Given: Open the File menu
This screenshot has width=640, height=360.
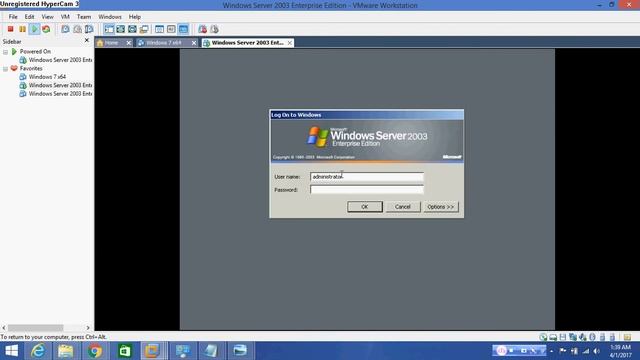Looking at the screenshot, I should coord(13,17).
